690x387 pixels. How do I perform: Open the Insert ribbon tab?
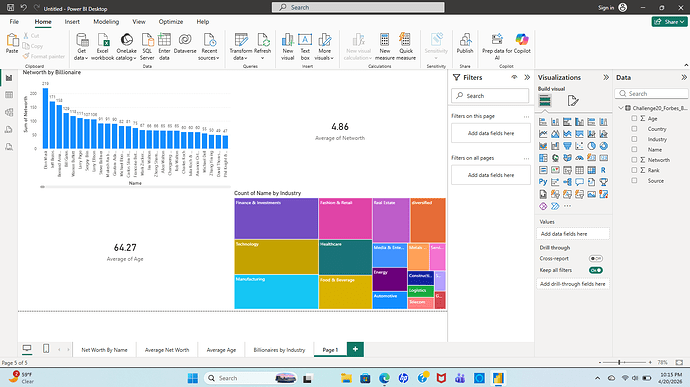pos(72,22)
